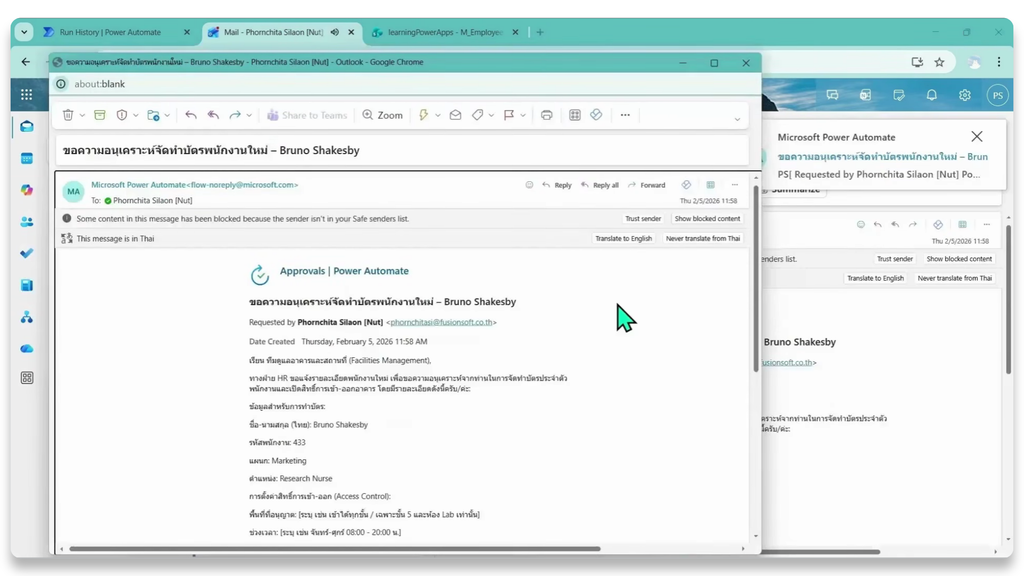Image resolution: width=1024 pixels, height=576 pixels.
Task: Open Calendar from the Outlook left sidebar
Action: tap(27, 158)
